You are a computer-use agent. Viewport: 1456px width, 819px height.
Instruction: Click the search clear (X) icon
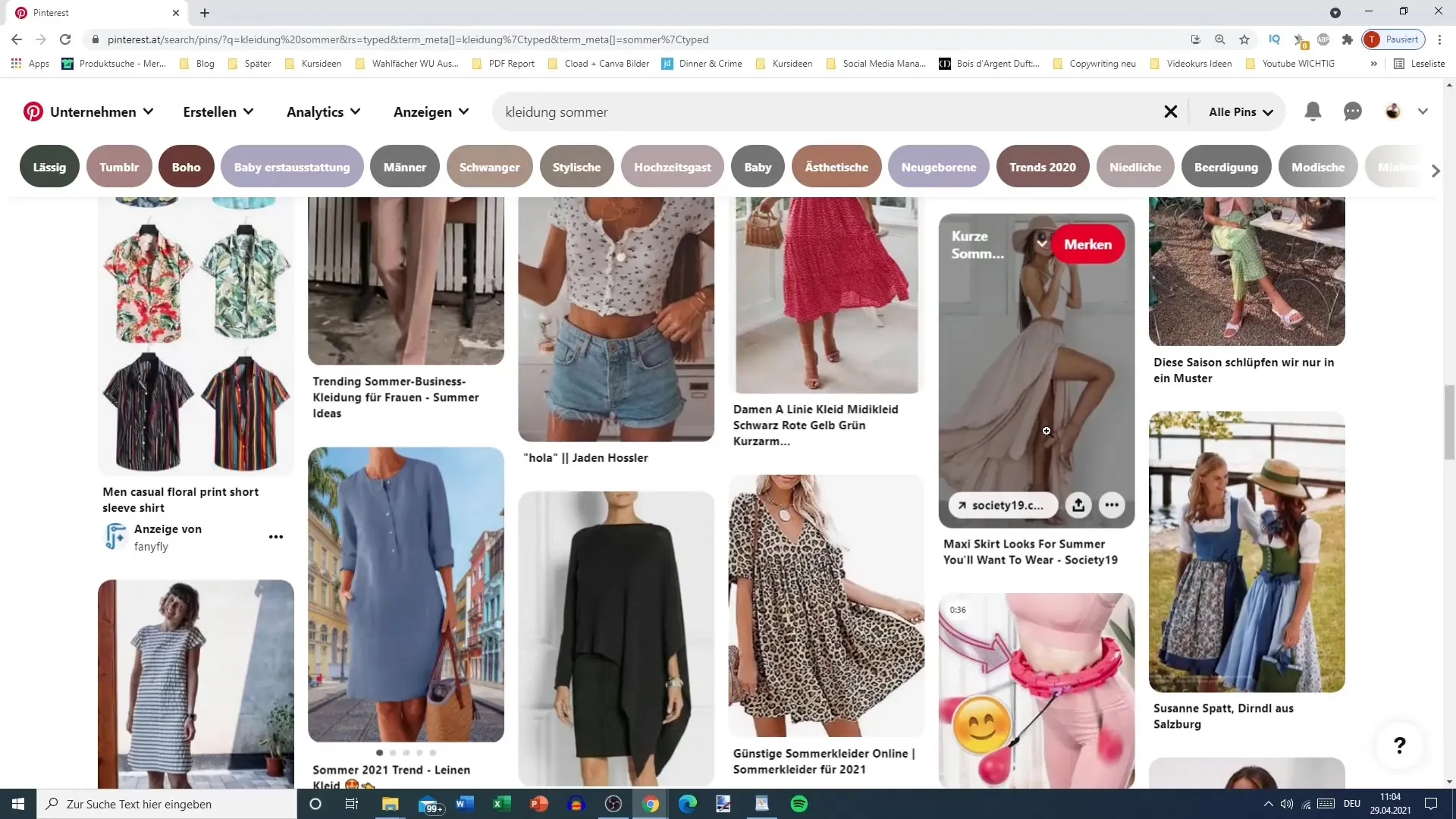click(x=1172, y=111)
